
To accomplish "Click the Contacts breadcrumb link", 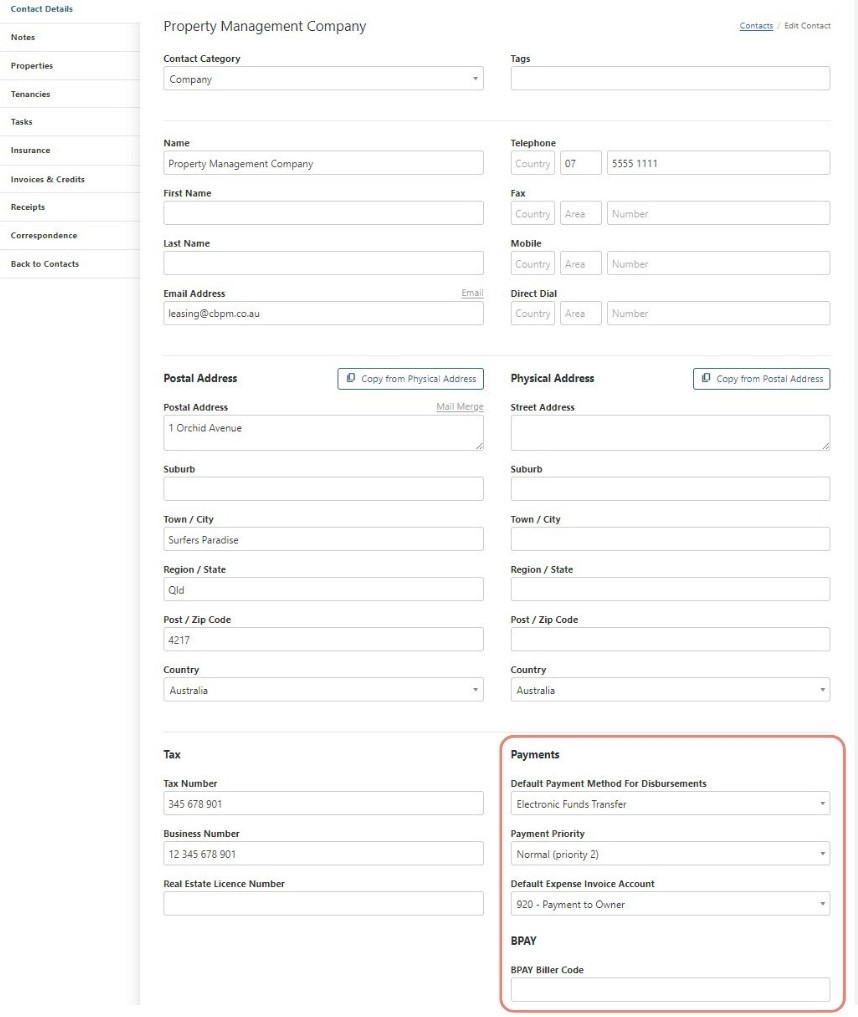I will click(x=756, y=26).
